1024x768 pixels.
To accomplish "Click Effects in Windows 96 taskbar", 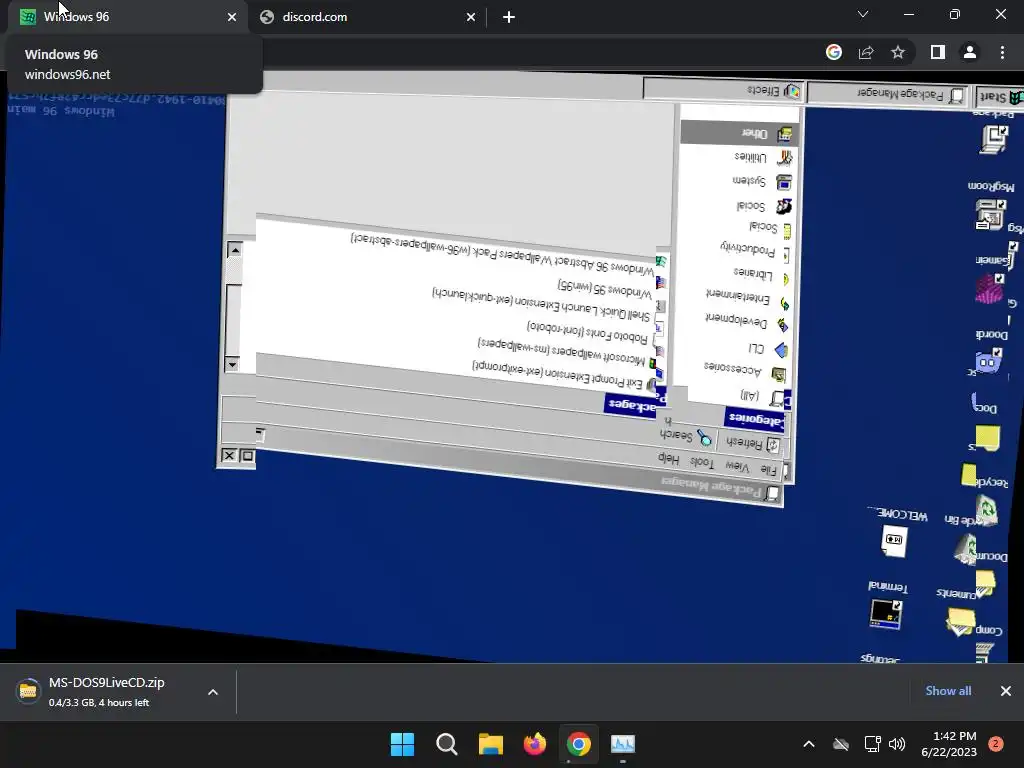I will click(x=724, y=89).
